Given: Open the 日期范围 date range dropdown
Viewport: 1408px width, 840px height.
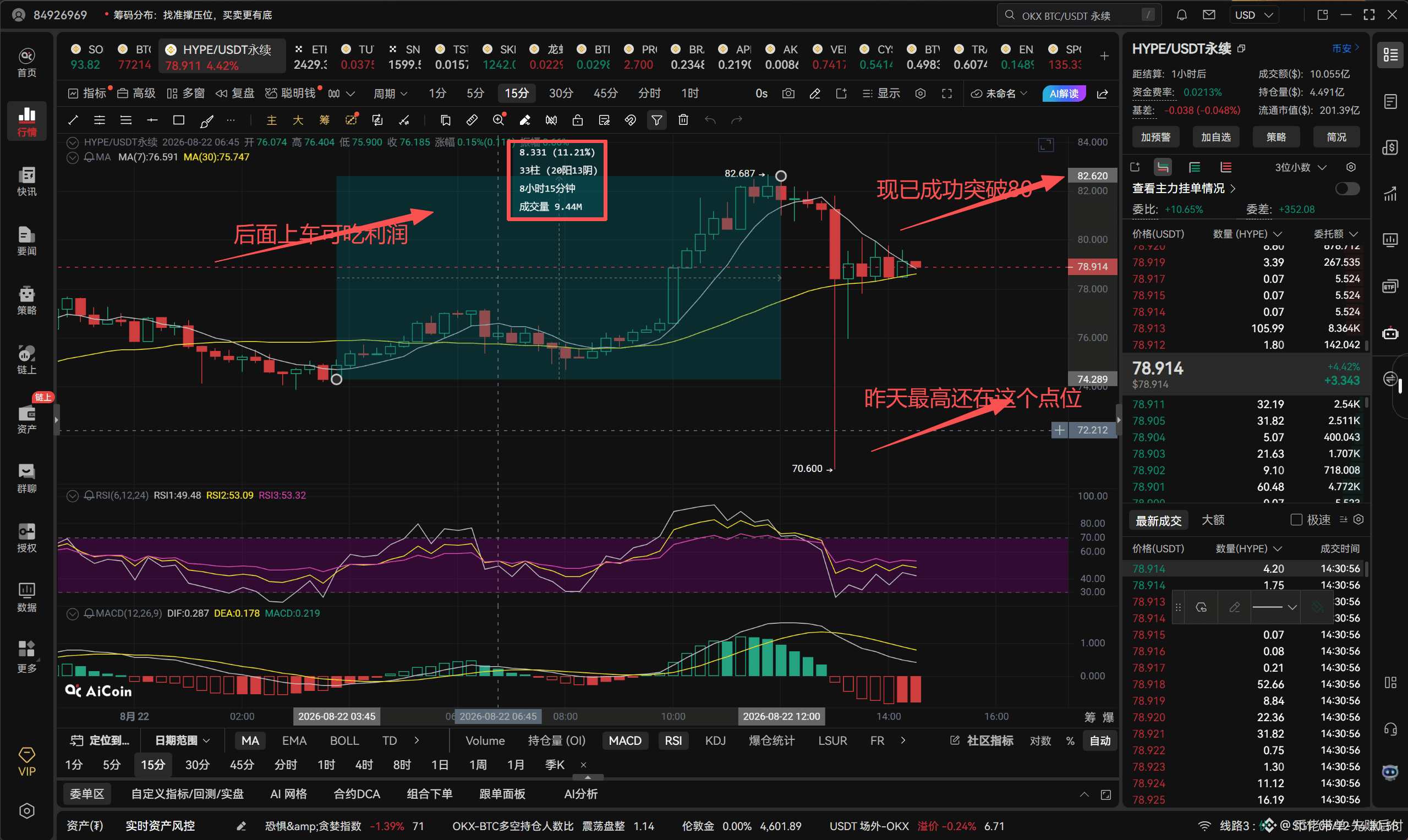Looking at the screenshot, I should (x=183, y=740).
